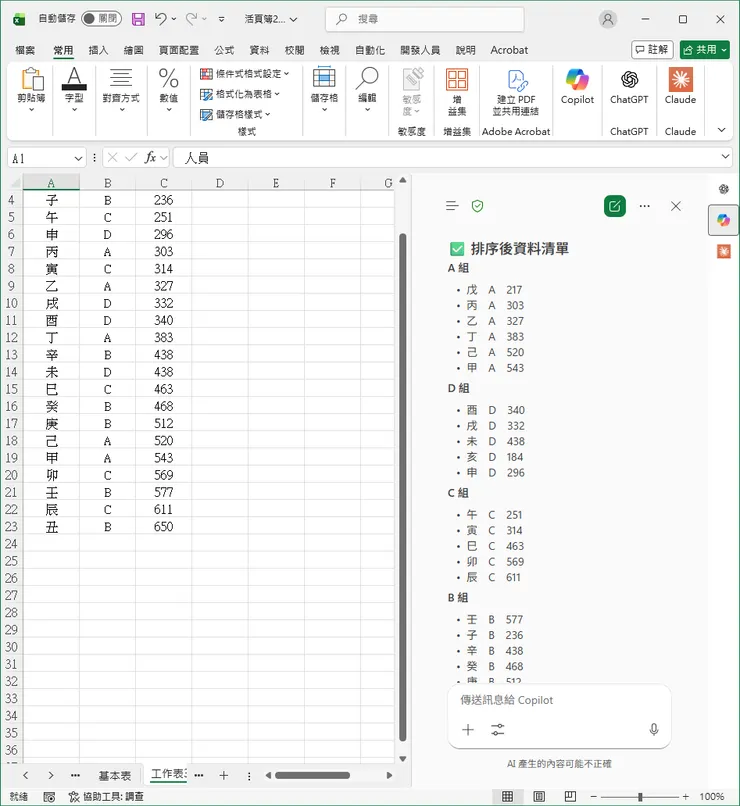Image resolution: width=740 pixels, height=806 pixels.
Task: Click next sheet navigation arrow
Action: (50, 776)
